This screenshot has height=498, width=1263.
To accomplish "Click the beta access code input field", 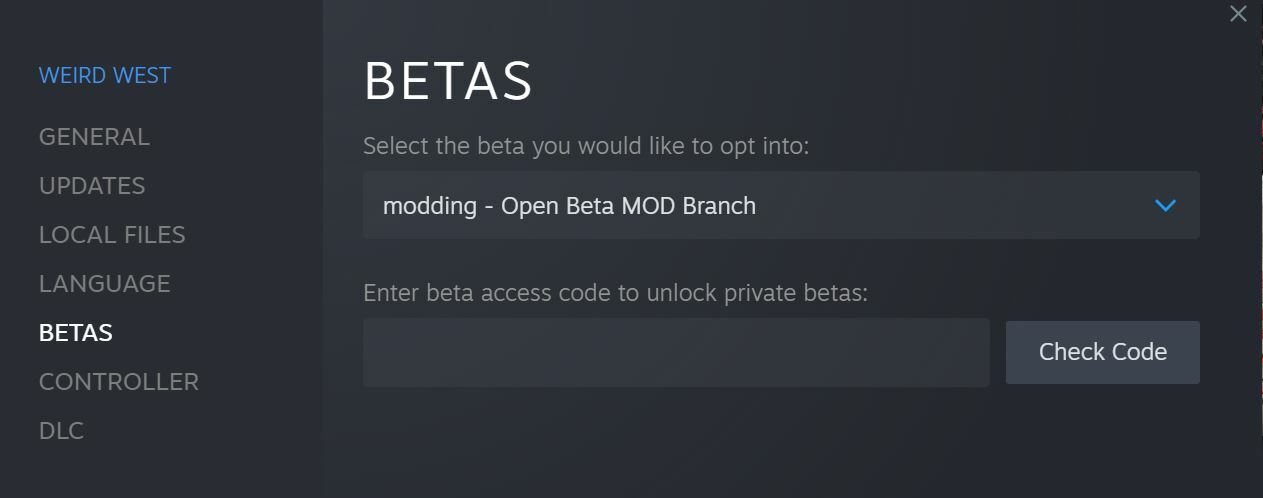I will coord(676,352).
